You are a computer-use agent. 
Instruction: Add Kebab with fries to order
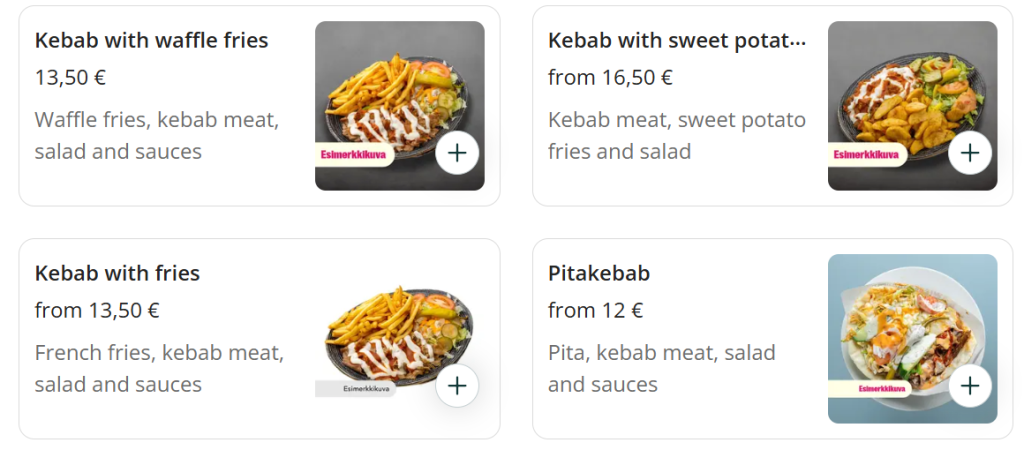point(457,386)
